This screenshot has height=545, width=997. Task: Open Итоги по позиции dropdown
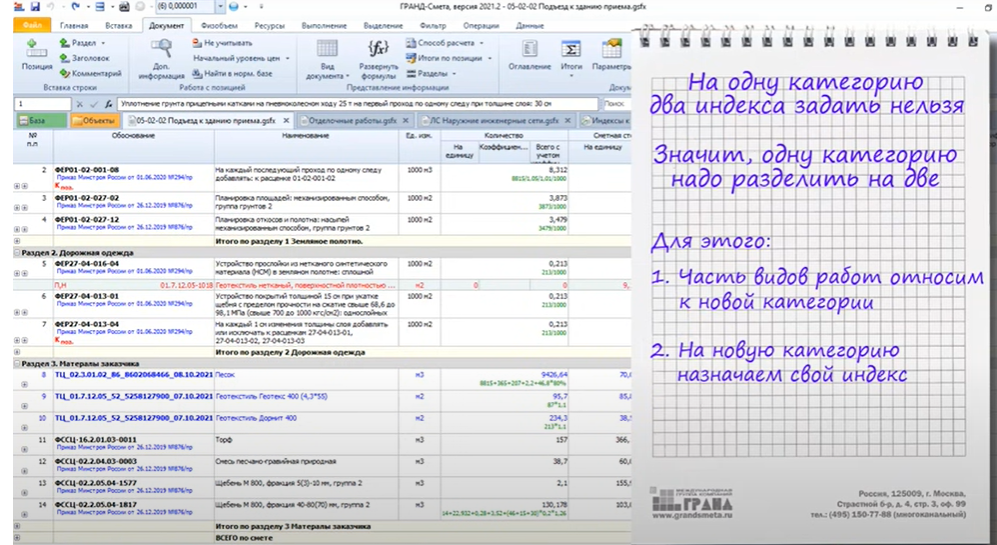click(x=449, y=58)
